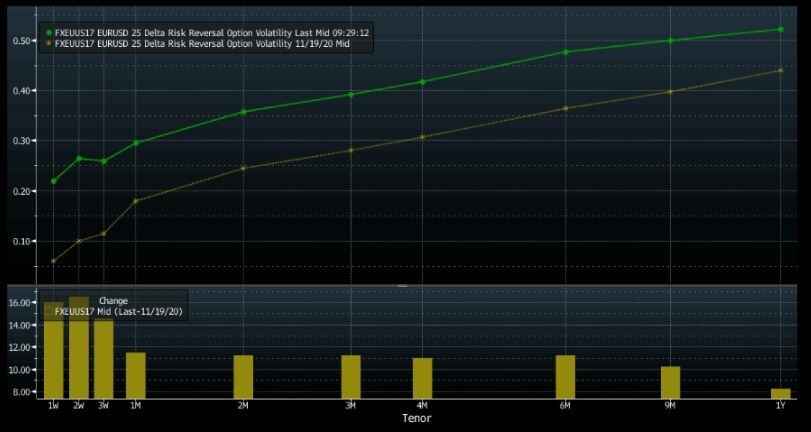The width and height of the screenshot is (811, 432).
Task: Click the '9M' tenor axis label
Action: click(670, 406)
